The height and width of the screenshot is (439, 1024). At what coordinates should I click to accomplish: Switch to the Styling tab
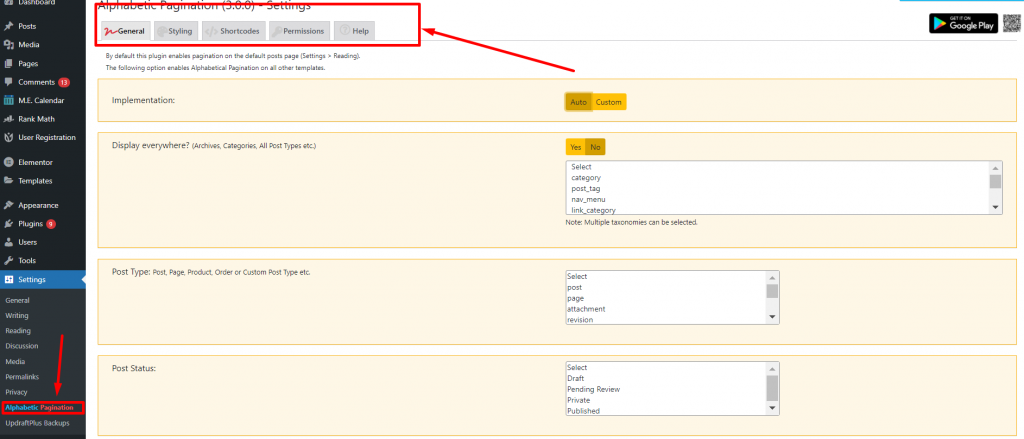point(174,32)
